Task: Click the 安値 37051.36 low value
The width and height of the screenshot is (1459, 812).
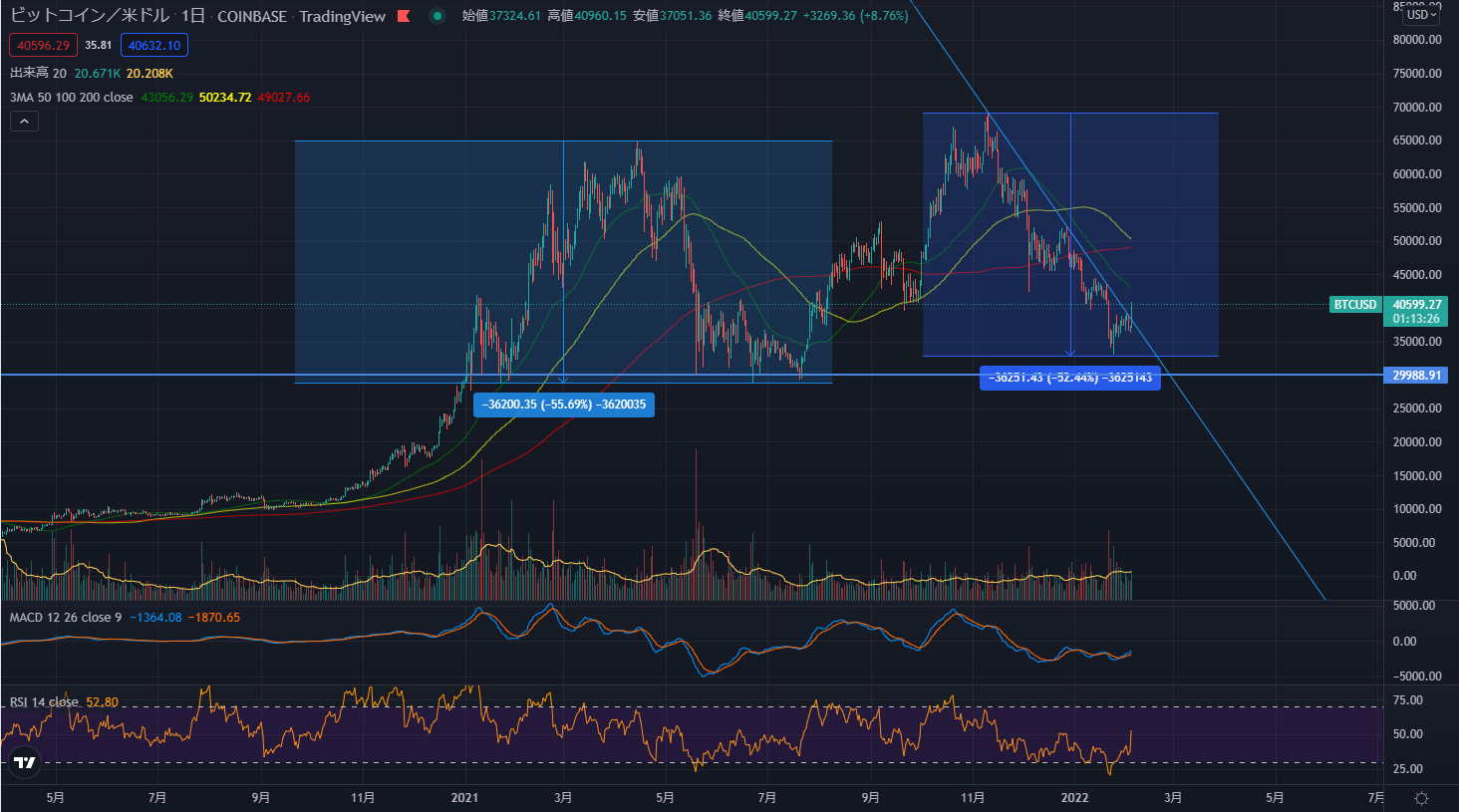Action: [672, 16]
